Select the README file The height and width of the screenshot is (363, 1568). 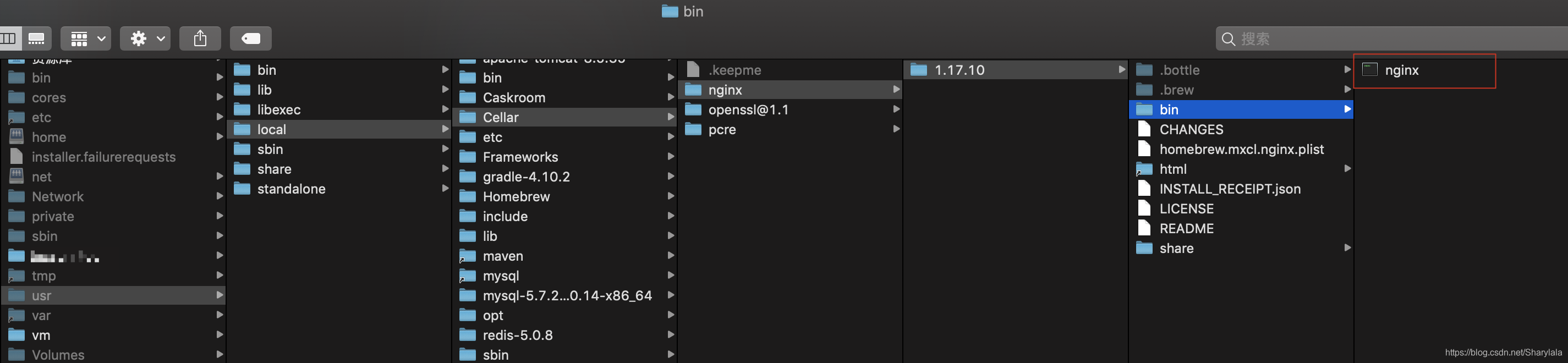(1241, 229)
